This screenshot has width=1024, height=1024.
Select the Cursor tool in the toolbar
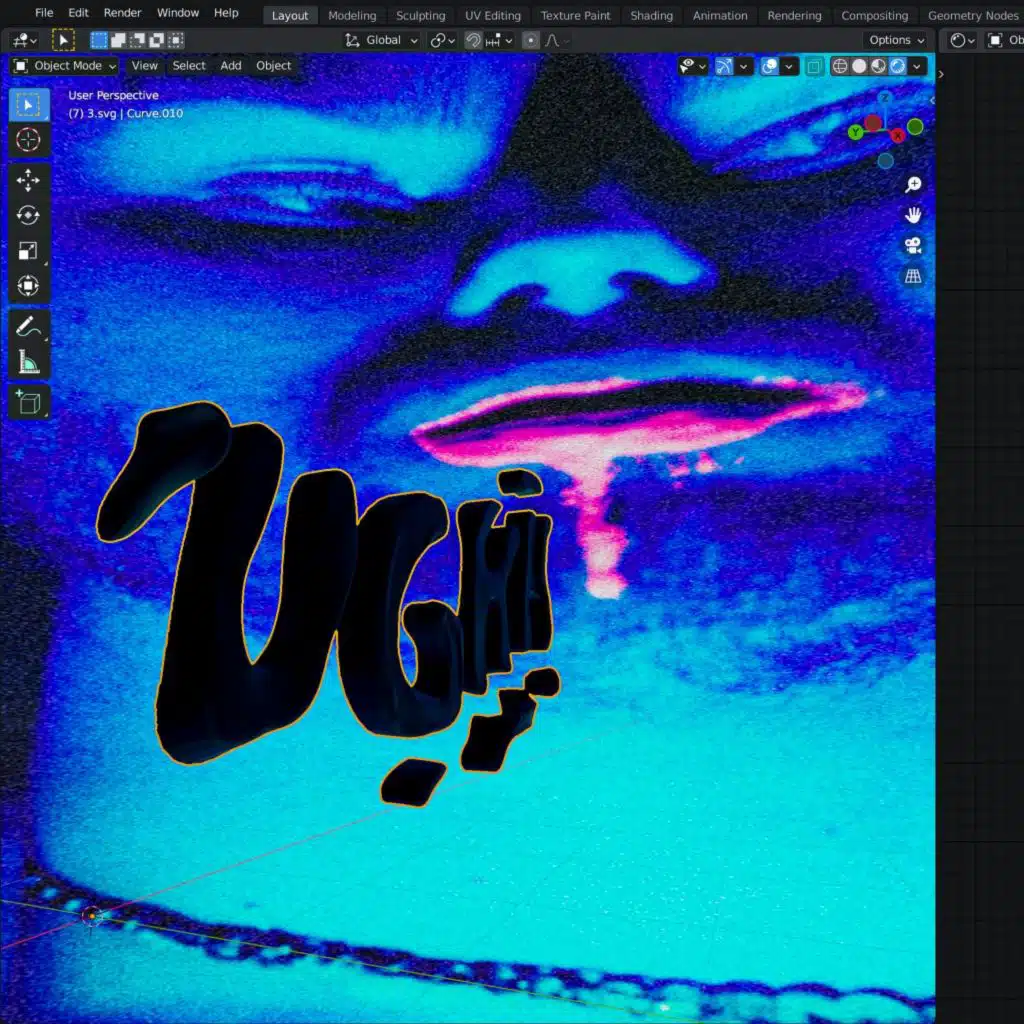(28, 140)
